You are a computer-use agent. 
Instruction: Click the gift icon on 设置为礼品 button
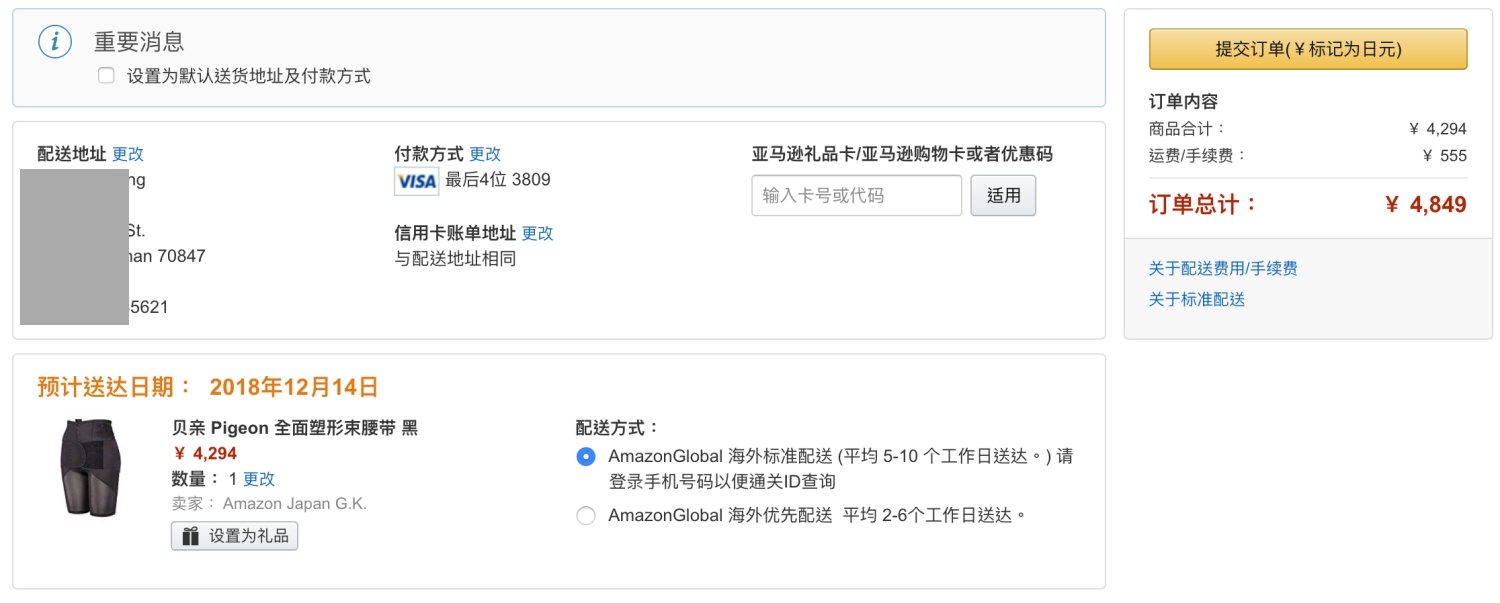189,536
